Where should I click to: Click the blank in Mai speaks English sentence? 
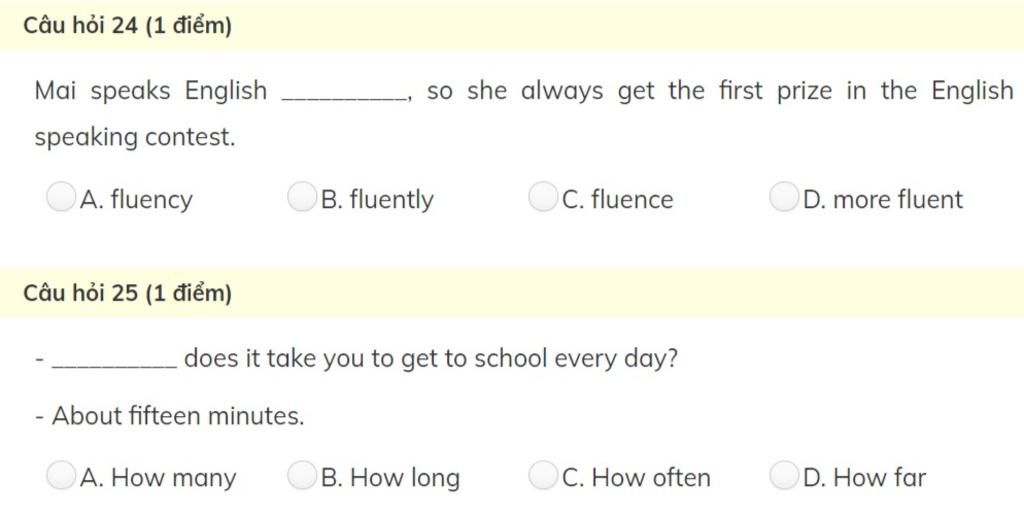[x=346, y=94]
